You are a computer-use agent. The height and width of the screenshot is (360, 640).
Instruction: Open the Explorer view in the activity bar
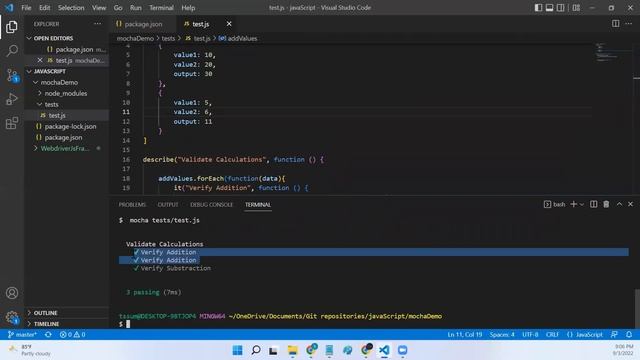(x=12, y=27)
